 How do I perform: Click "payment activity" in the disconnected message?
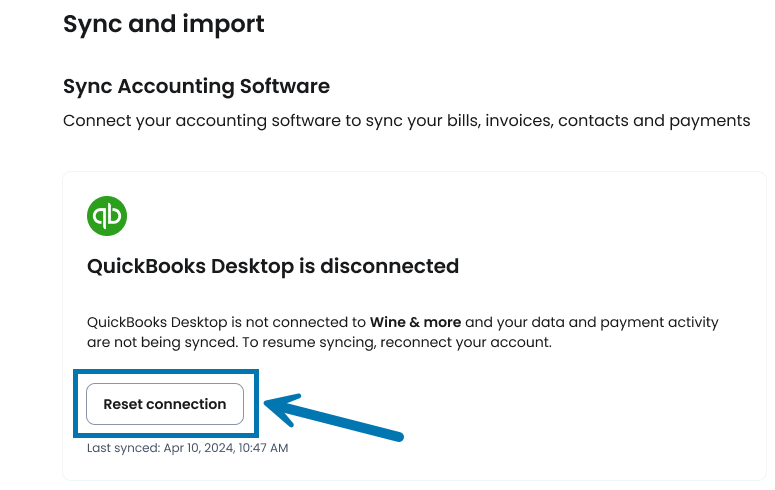click(x=658, y=323)
